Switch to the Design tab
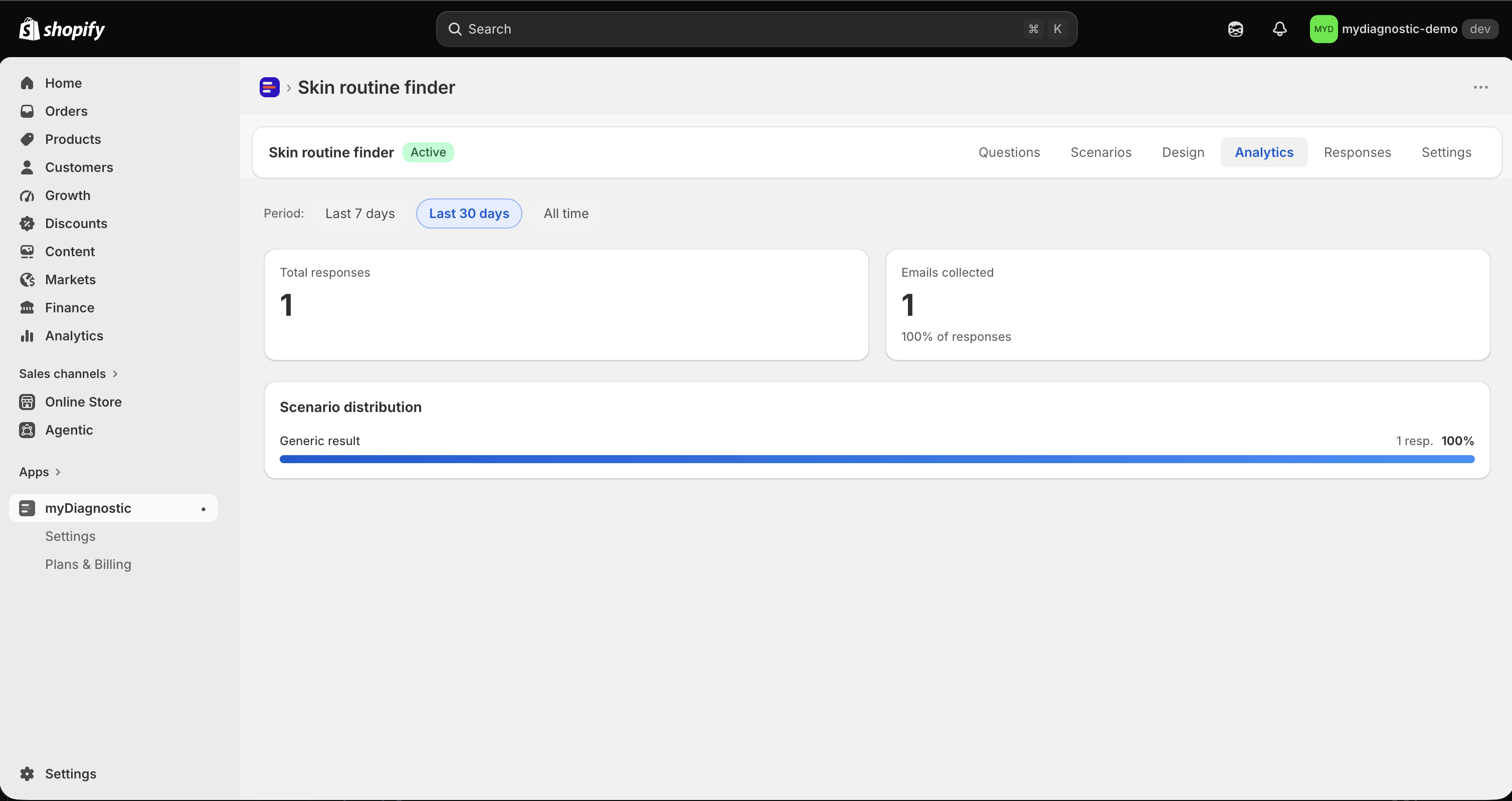Viewport: 1512px width, 801px height. [1183, 152]
